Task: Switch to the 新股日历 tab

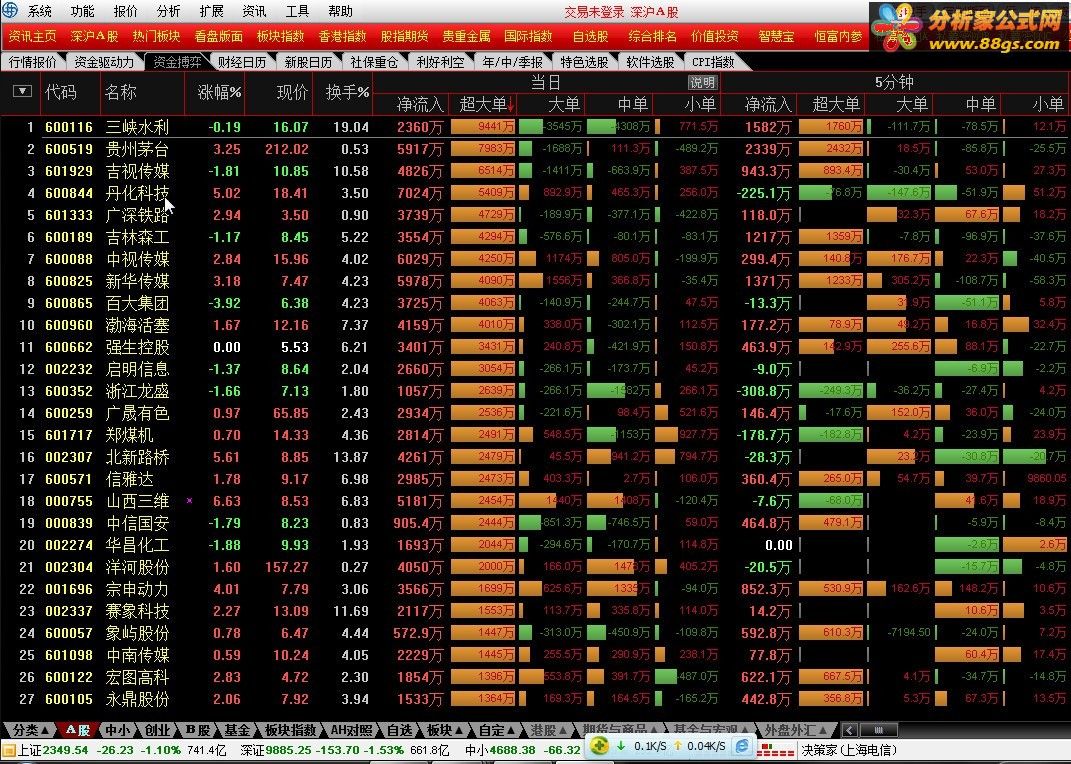Action: pos(308,62)
